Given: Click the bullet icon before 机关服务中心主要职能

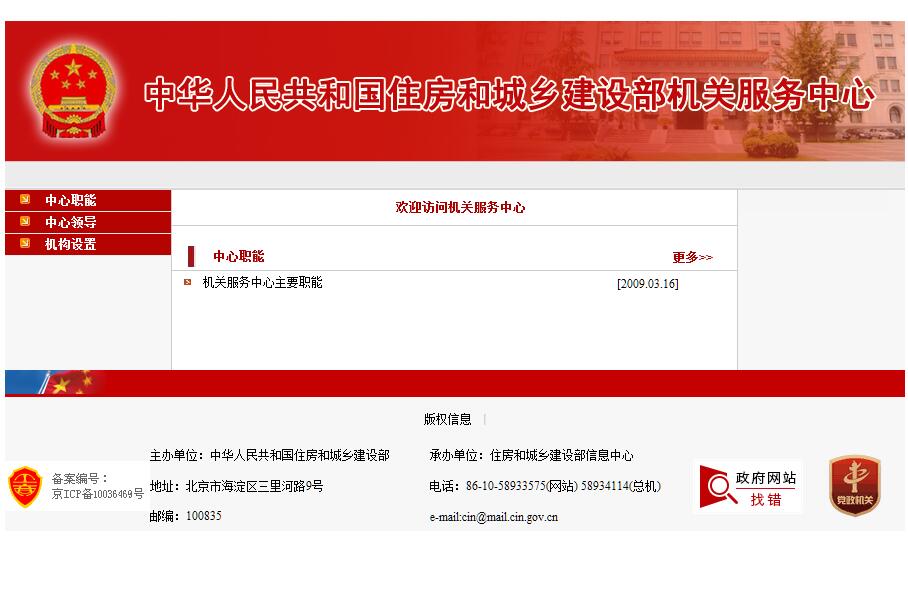Looking at the screenshot, I should 188,282.
